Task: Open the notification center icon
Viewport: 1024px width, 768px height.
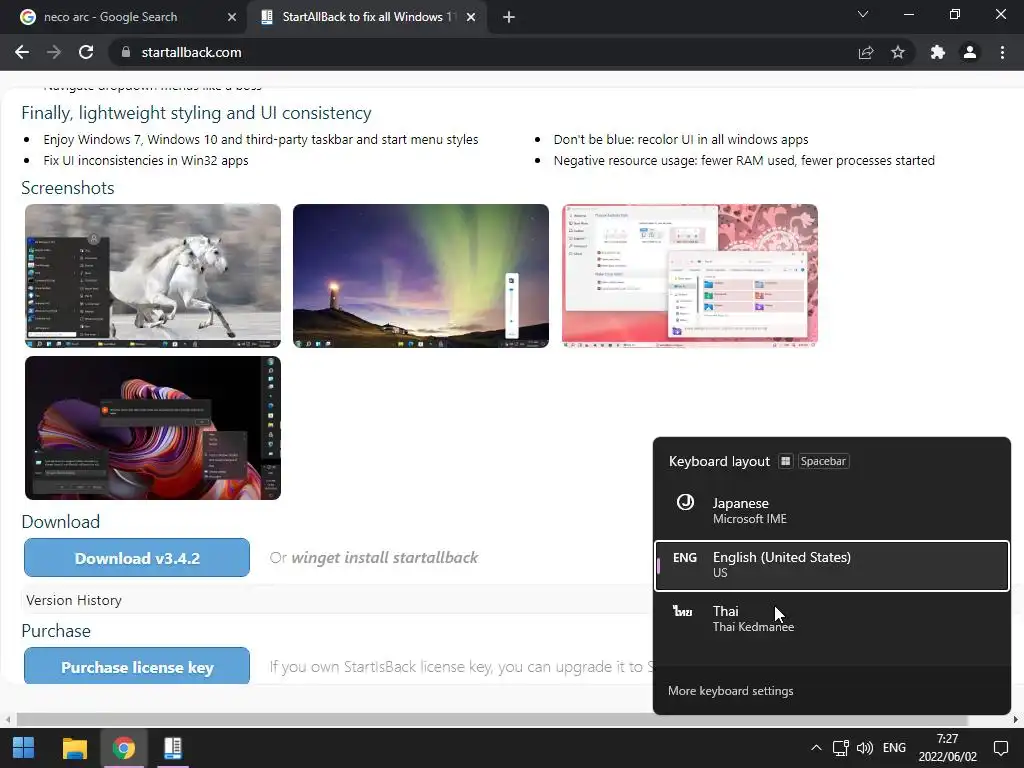Action: (x=1000, y=748)
